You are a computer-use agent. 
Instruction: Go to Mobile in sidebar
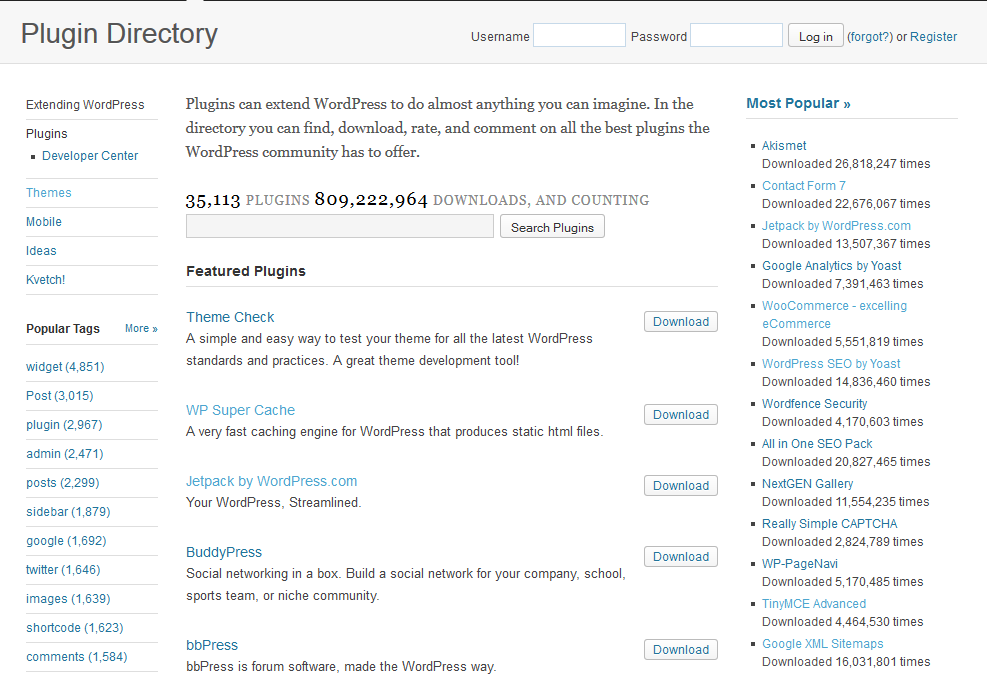tap(43, 222)
